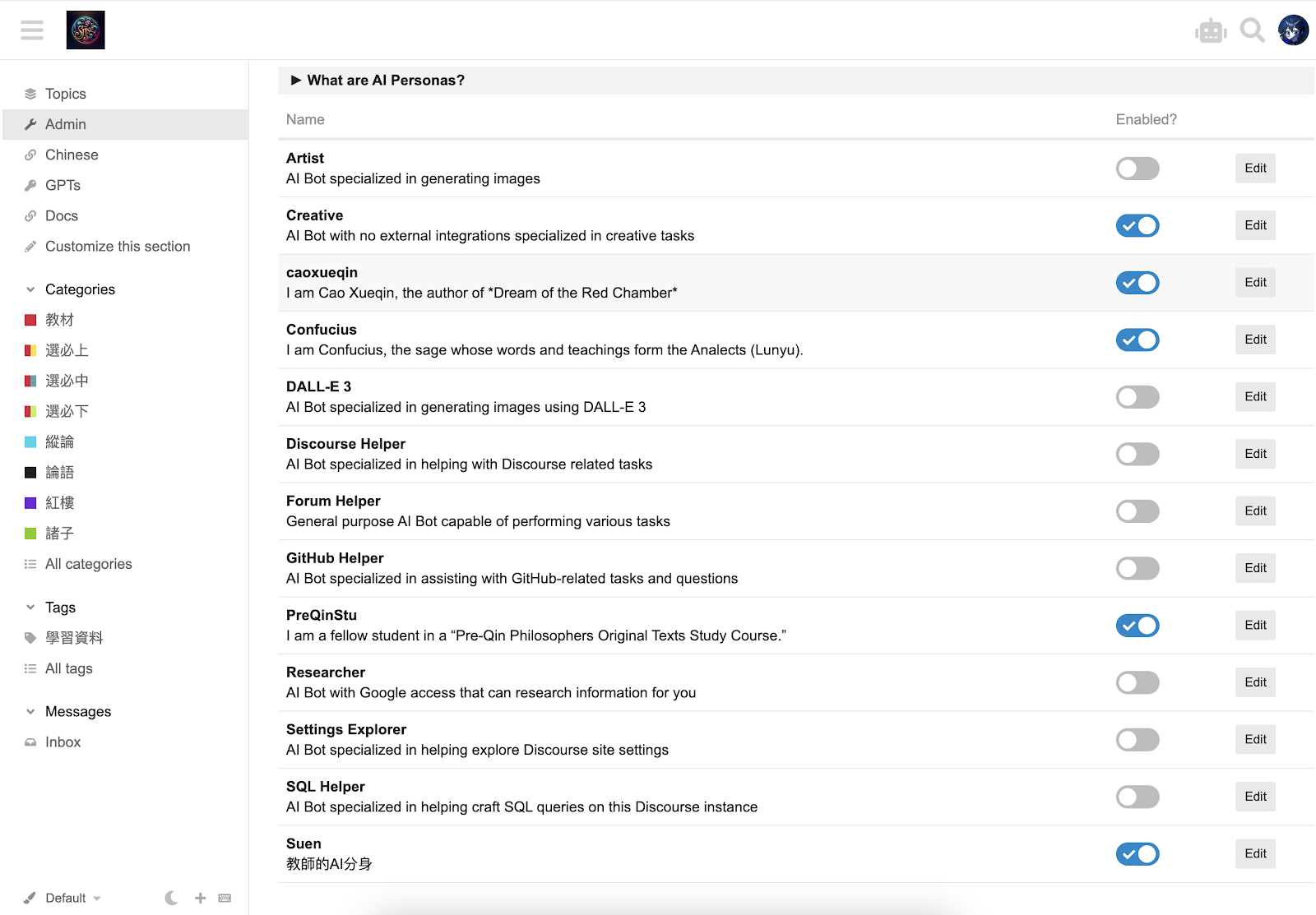Click the AI bot robot icon
This screenshot has height=915, width=1316.
coord(1211,31)
